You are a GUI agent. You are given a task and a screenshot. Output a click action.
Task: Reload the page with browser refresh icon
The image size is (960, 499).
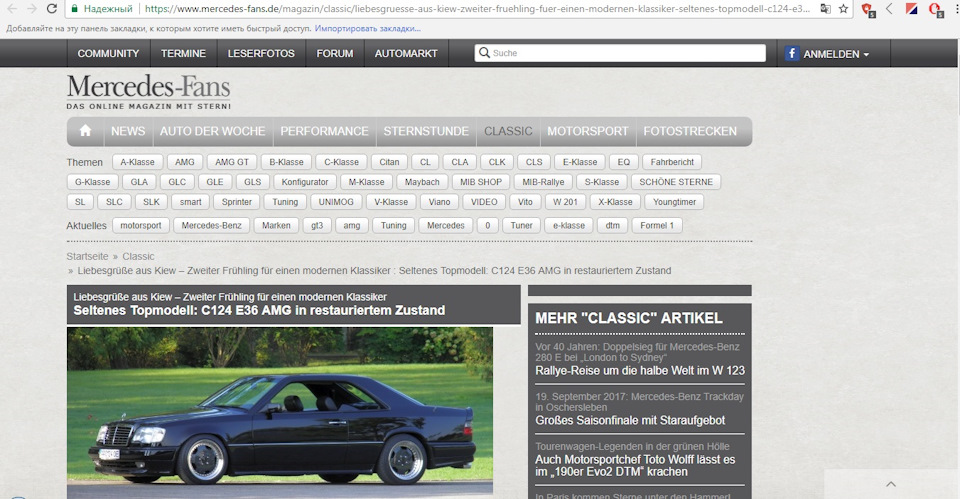tap(52, 9)
